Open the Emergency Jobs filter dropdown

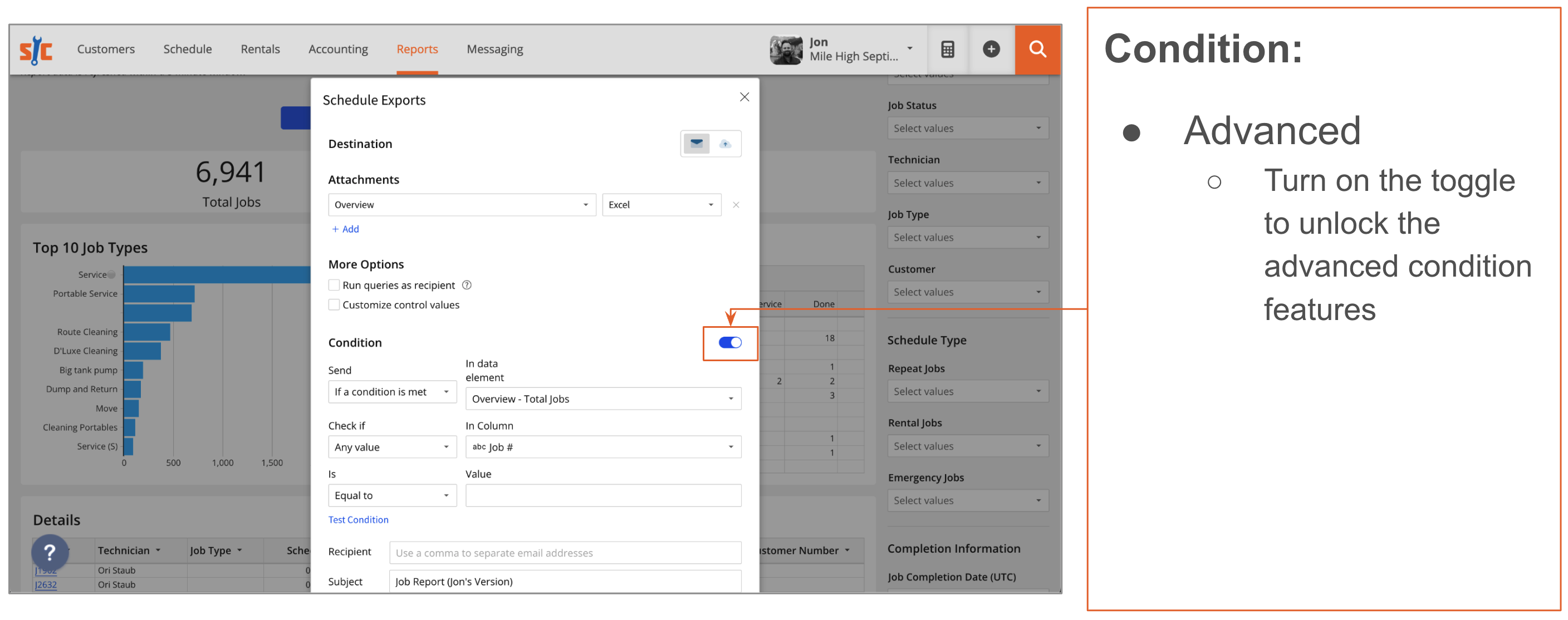point(967,500)
